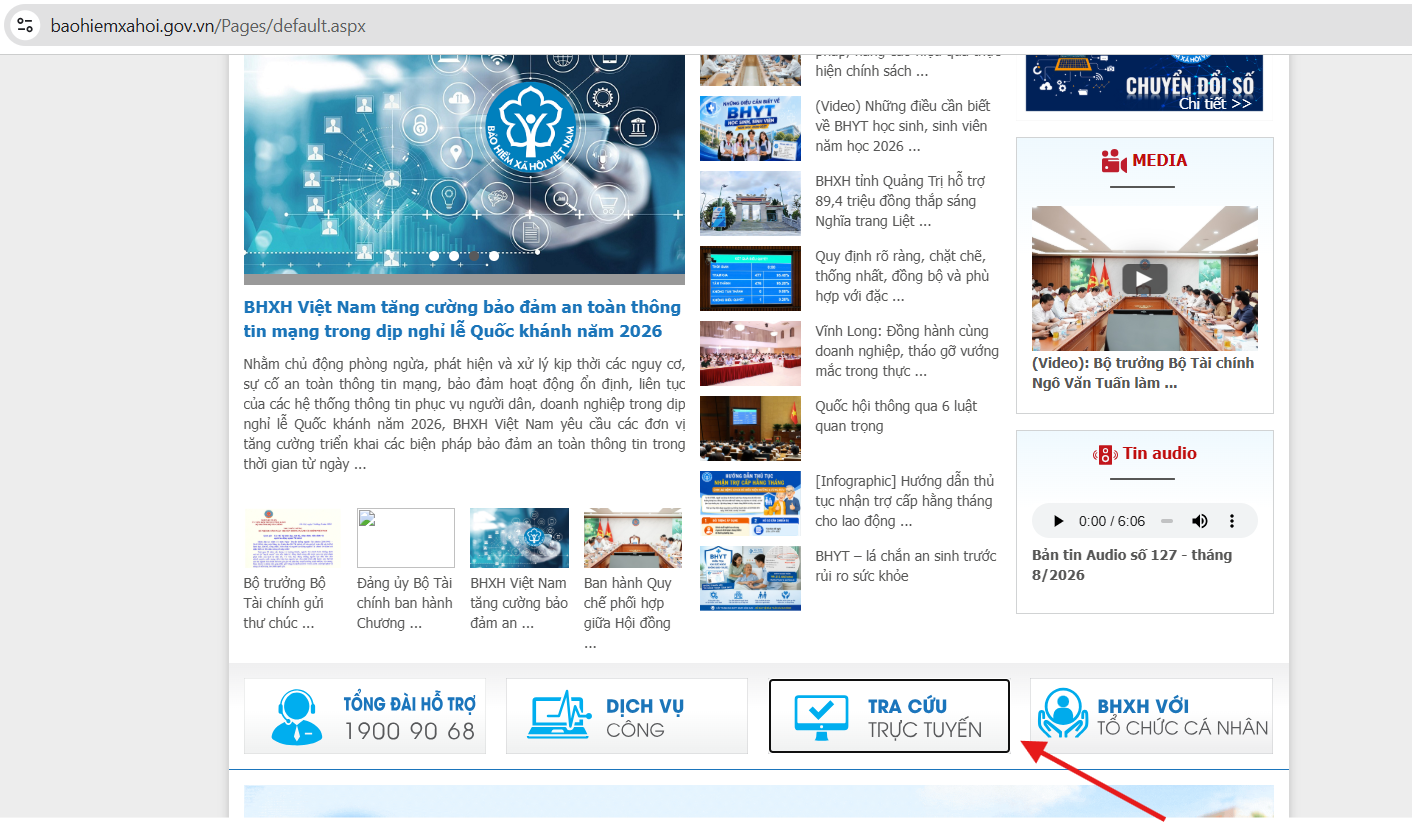Play the Bản tin Audio clip
This screenshot has height=823, width=1412.
coord(1058,521)
